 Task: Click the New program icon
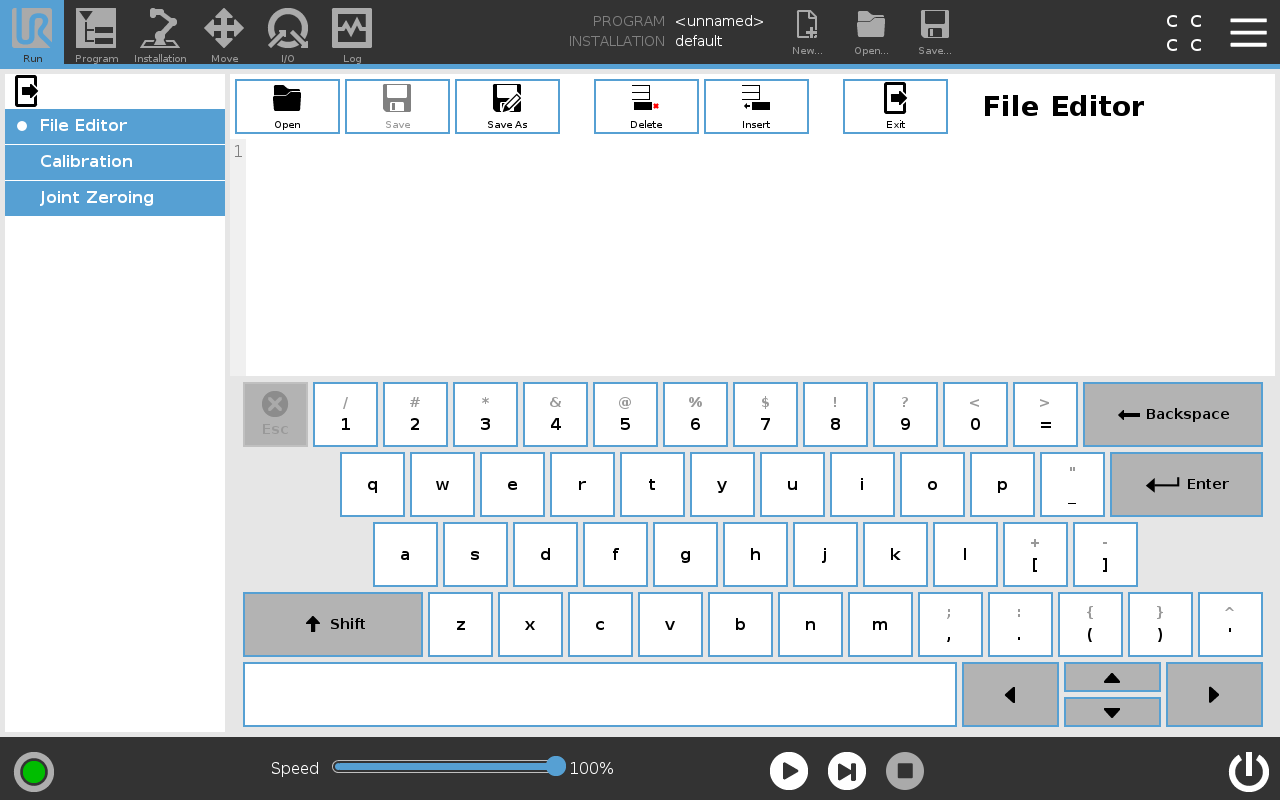click(x=806, y=33)
